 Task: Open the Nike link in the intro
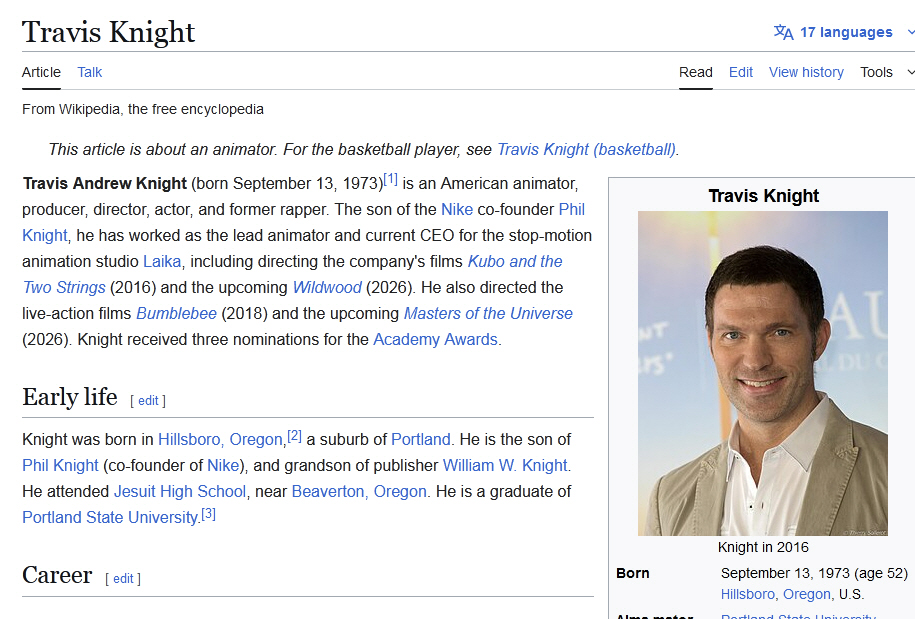tap(457, 209)
